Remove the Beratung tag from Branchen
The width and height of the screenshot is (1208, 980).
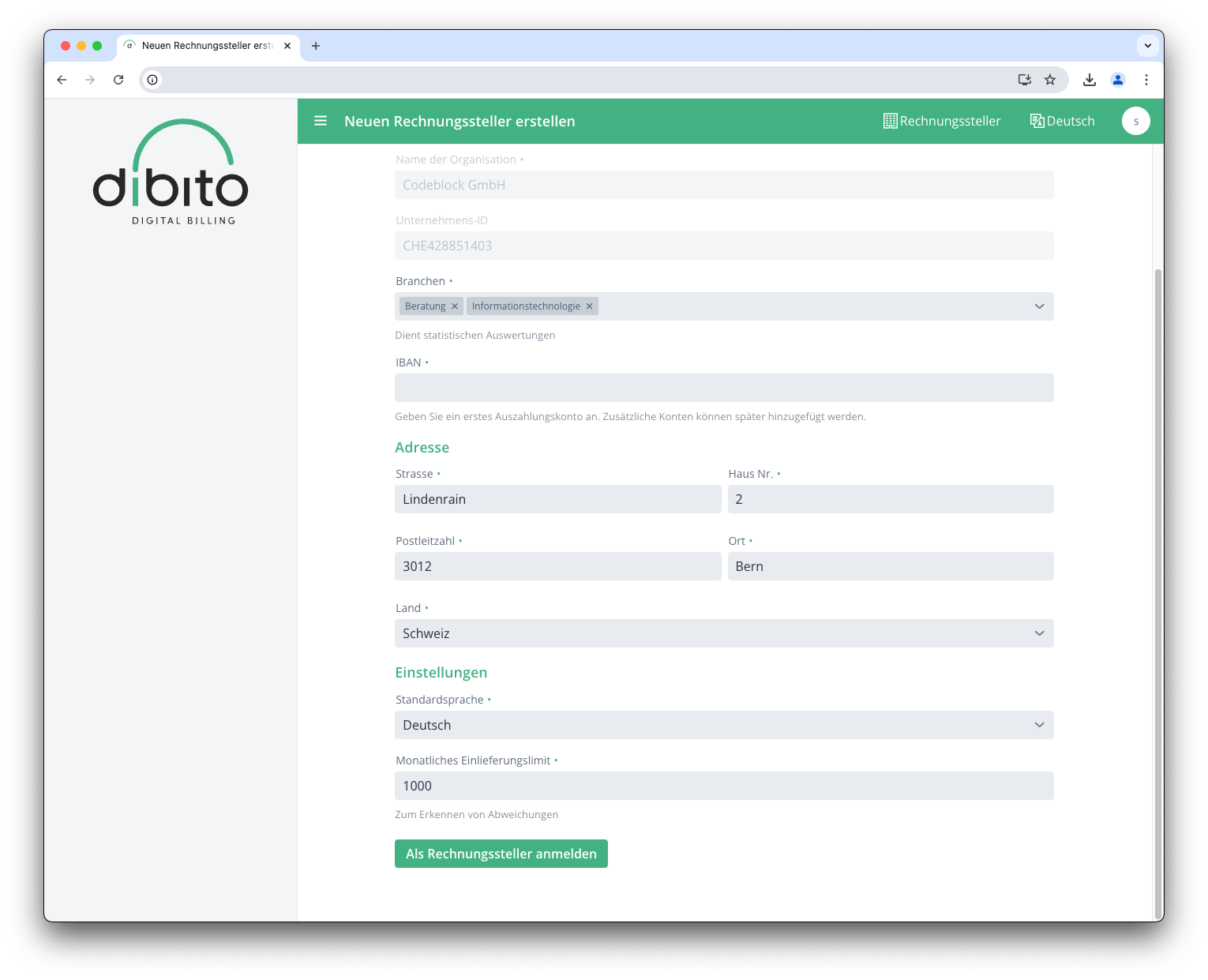pos(455,306)
